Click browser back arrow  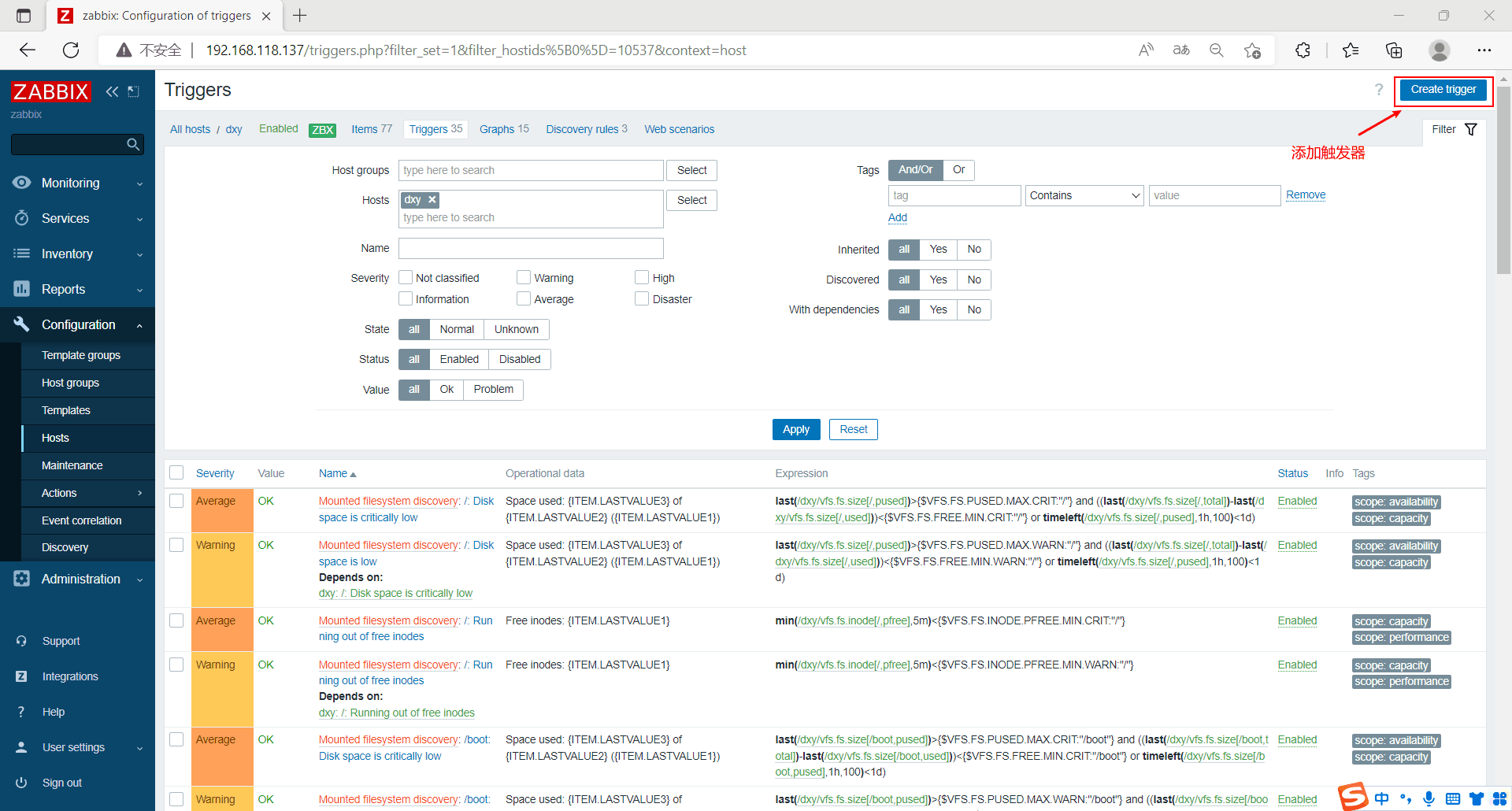[28, 50]
